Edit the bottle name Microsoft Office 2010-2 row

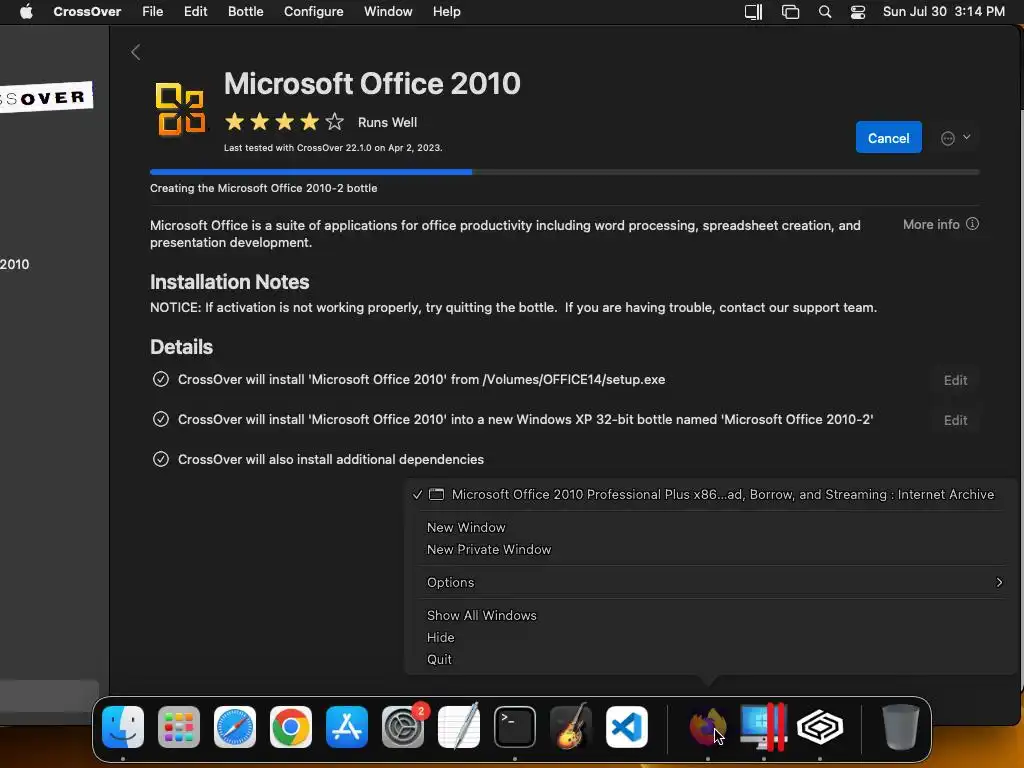pyautogui.click(x=955, y=420)
